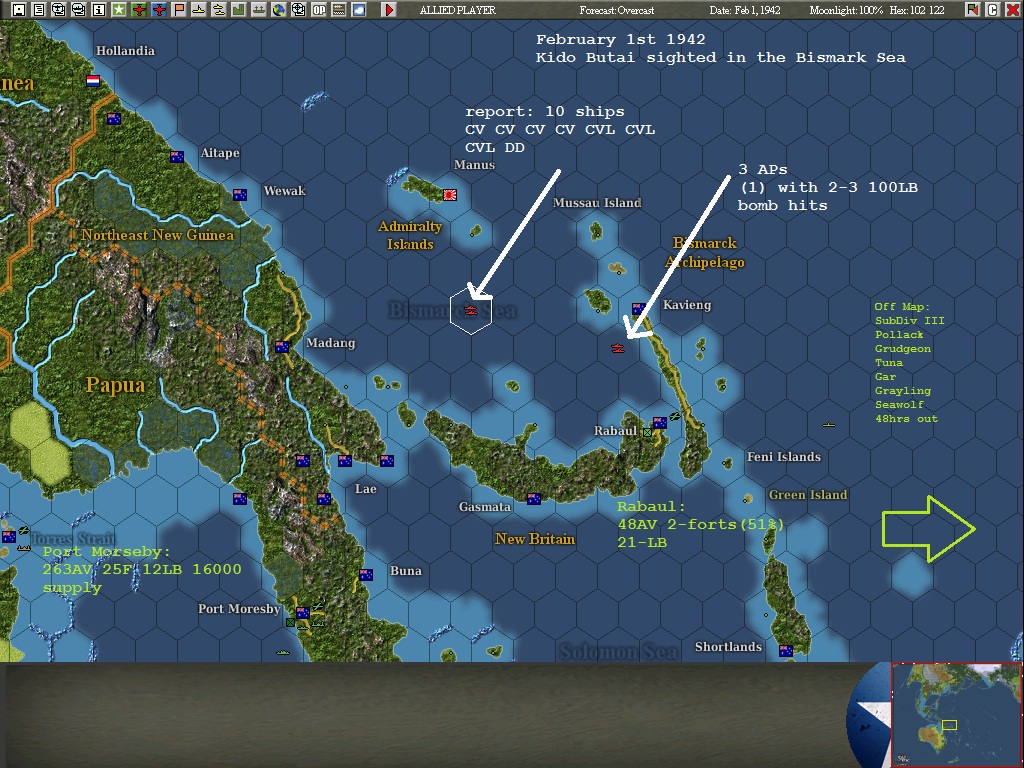
Task: Select the Wewak base flag
Action: (x=240, y=194)
